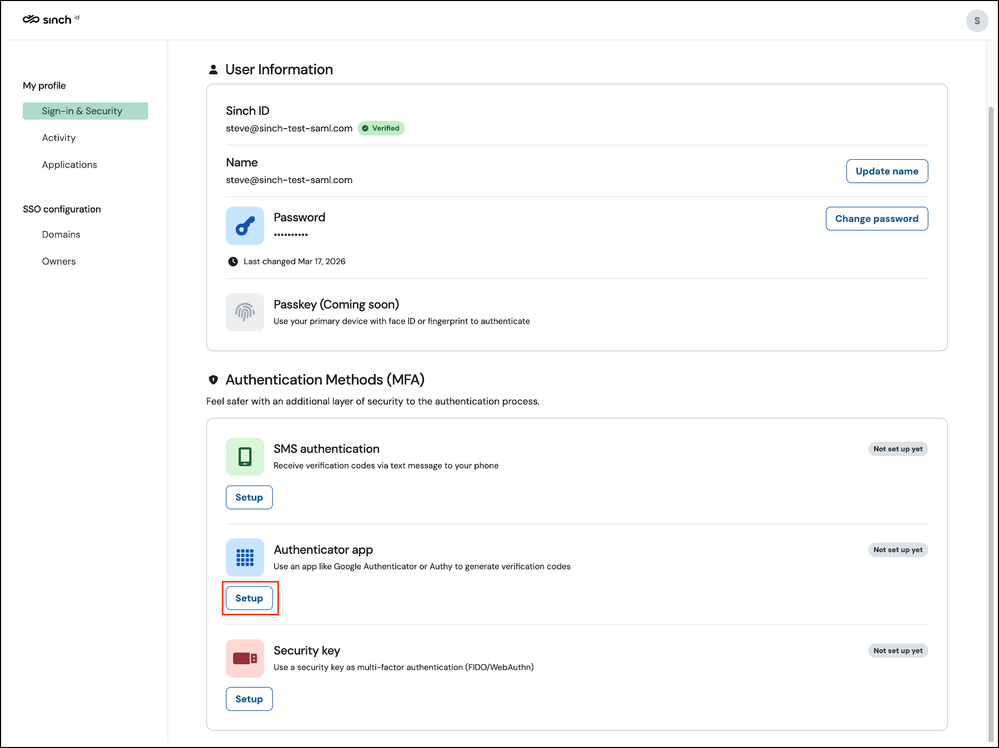
Task: Click SMS 'Not set up yet' status badge
Action: pos(898,449)
